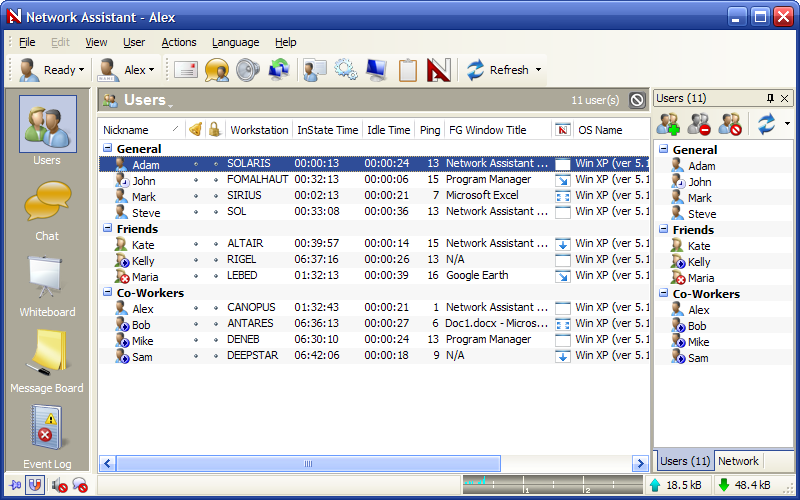Collapse the Co-Workers group in right panel

(664, 294)
